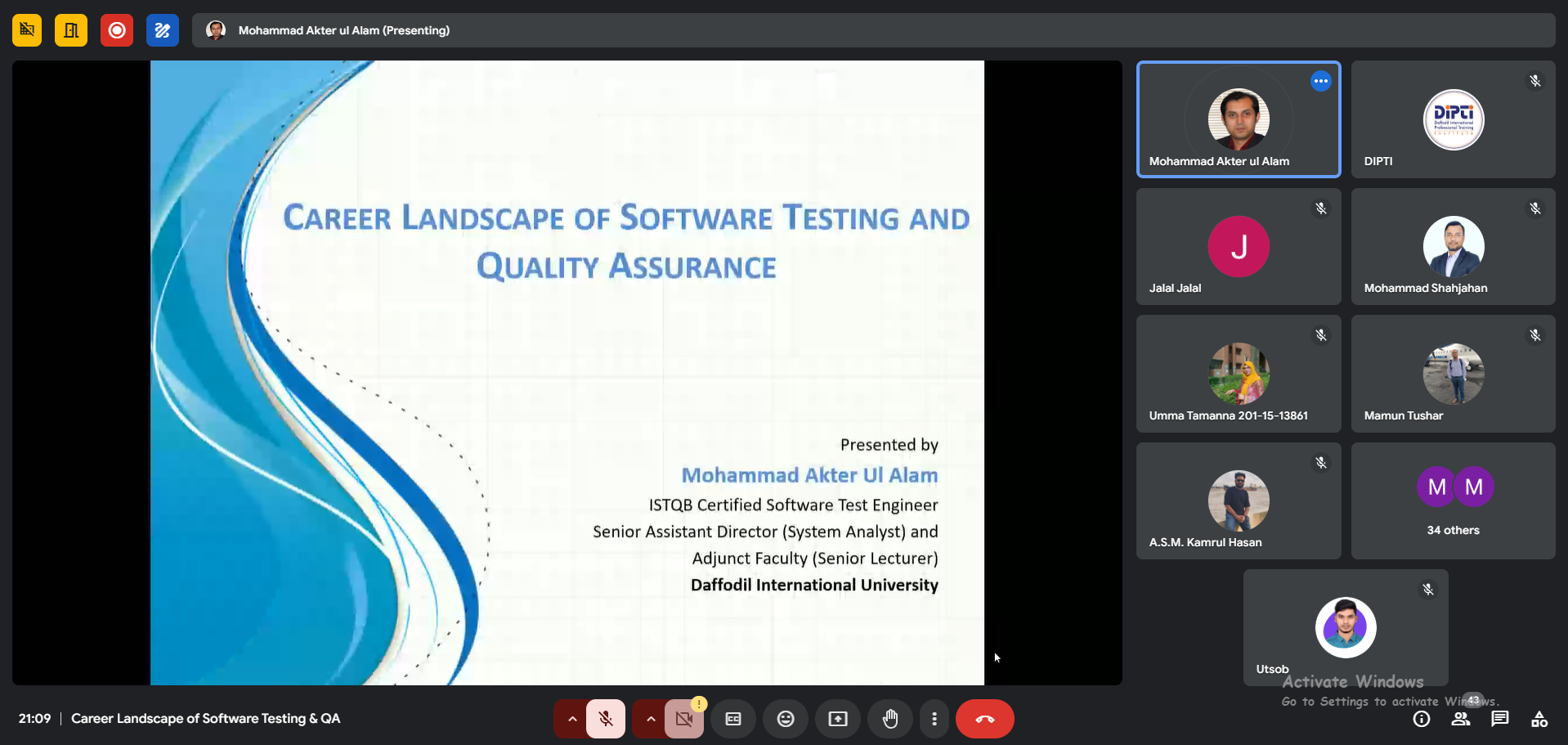Open the activities shapes icon

tap(1539, 719)
